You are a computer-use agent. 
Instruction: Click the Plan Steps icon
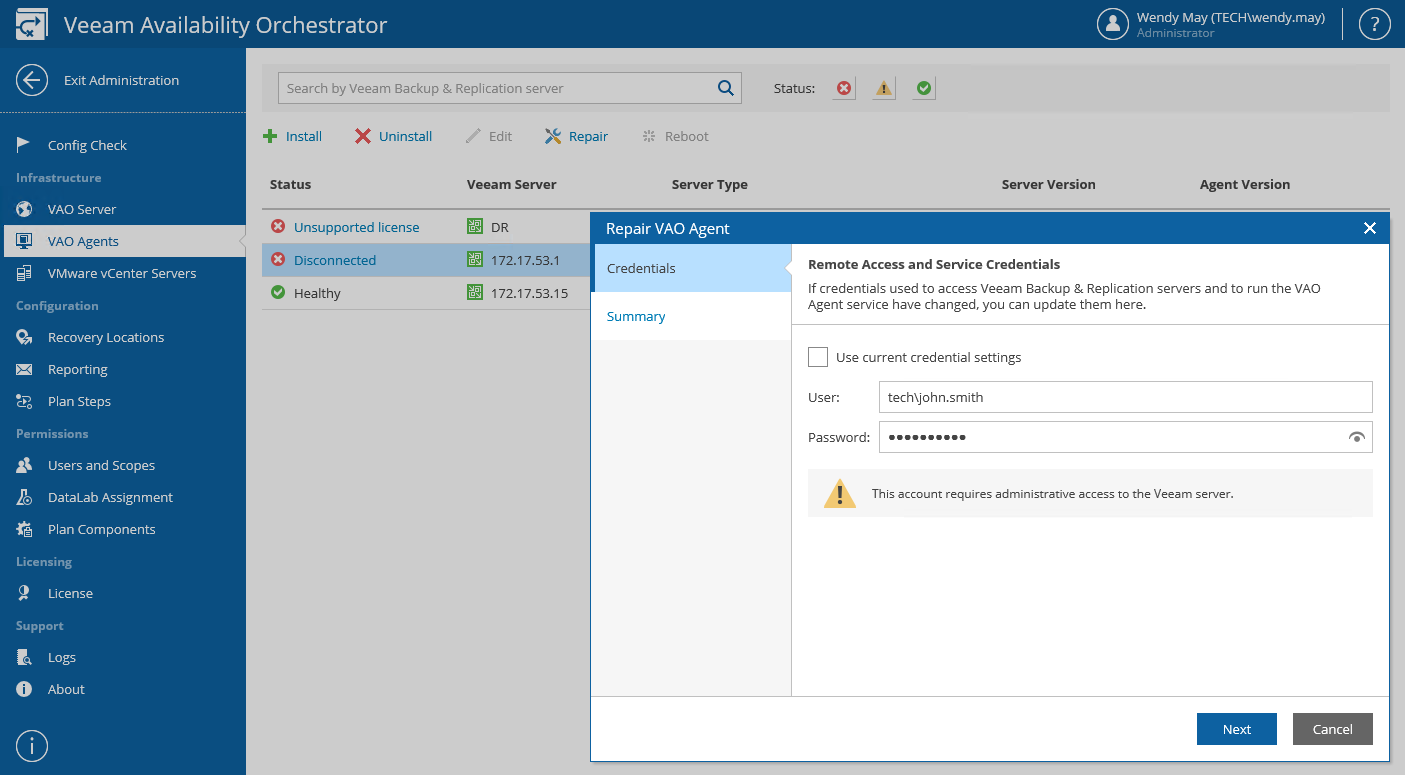coord(24,401)
